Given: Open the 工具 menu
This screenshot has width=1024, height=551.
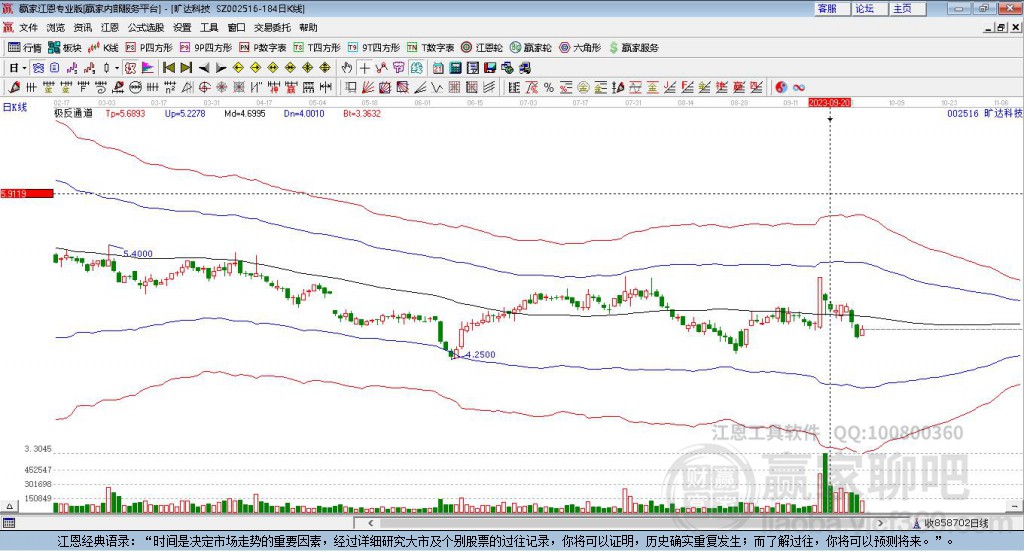Looking at the screenshot, I should pyautogui.click(x=209, y=27).
